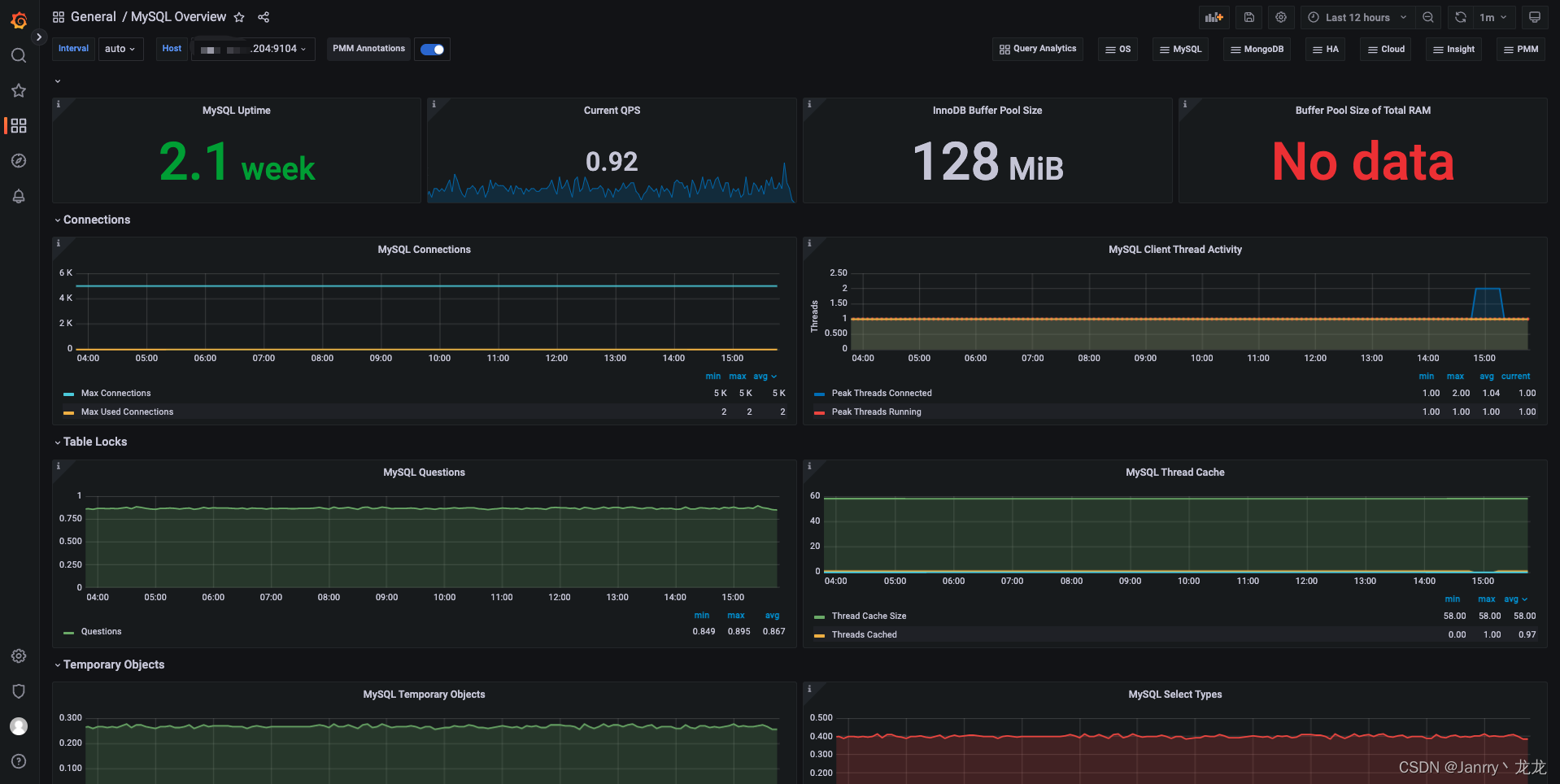Show info for MySQL Questions panel
The width and height of the screenshot is (1560, 784).
click(x=58, y=466)
